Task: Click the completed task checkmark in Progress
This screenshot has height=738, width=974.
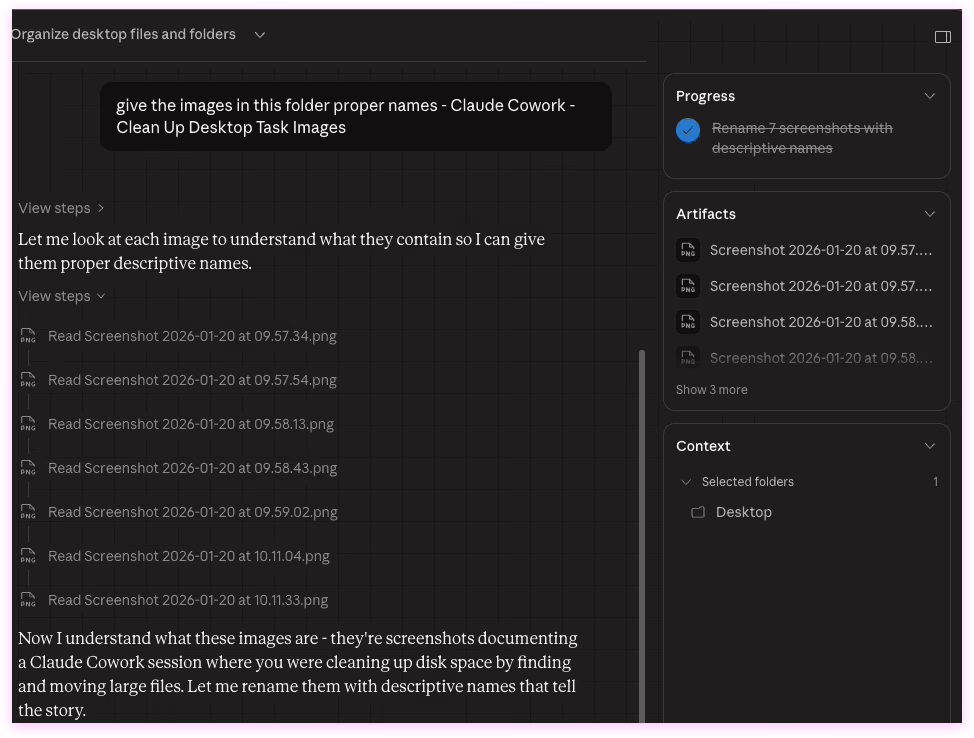Action: pyautogui.click(x=688, y=130)
